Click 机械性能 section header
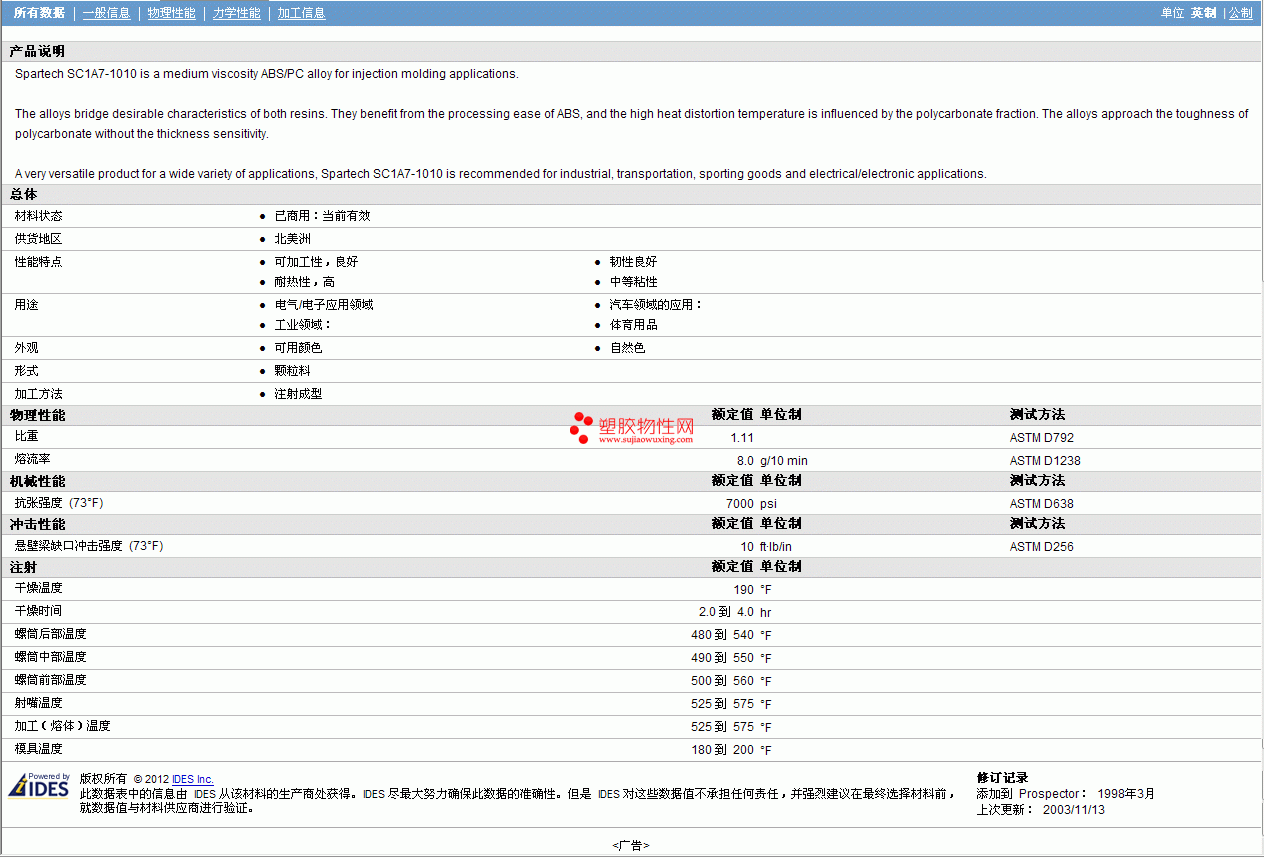The image size is (1264, 858). (37, 481)
